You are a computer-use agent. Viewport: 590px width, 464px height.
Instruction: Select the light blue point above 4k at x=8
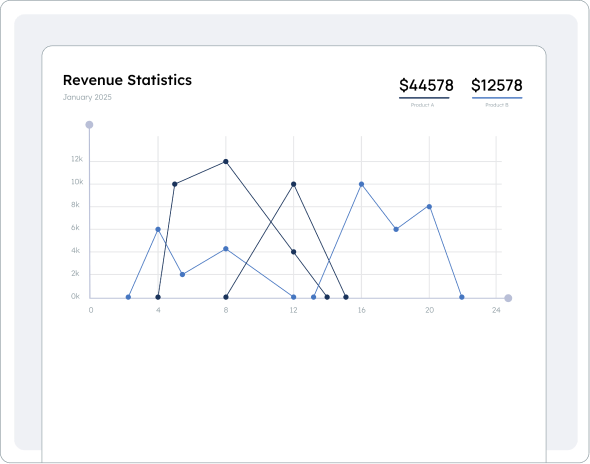pyautogui.click(x=226, y=249)
